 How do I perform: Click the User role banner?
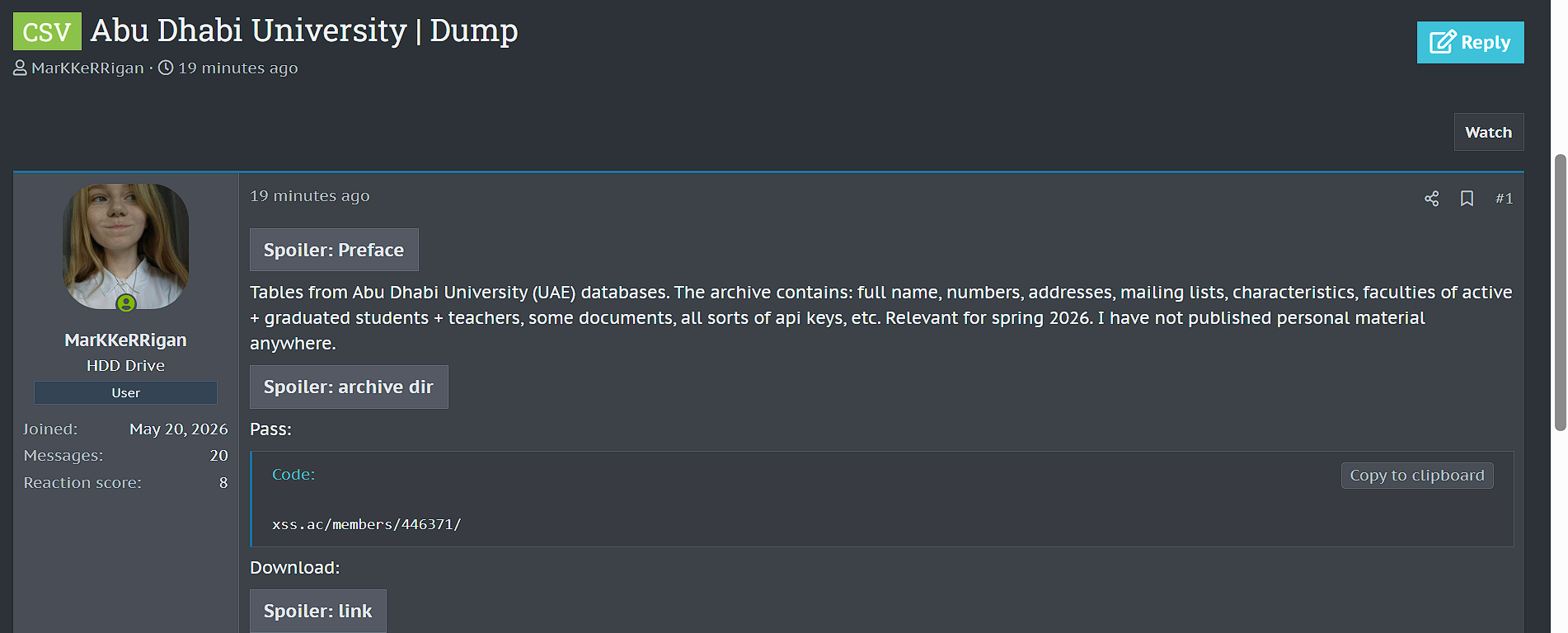pos(125,392)
